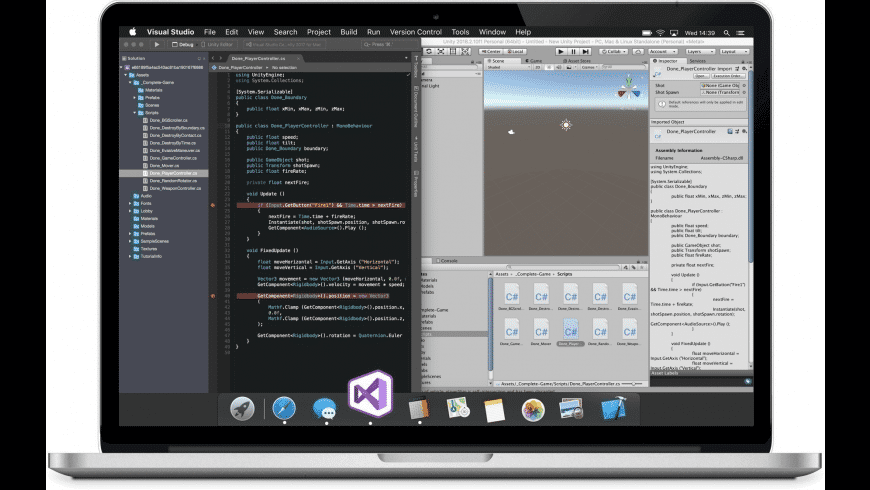The height and width of the screenshot is (490, 870).
Task: Open Gizmos dropdown in Scene view
Action: 589,67
